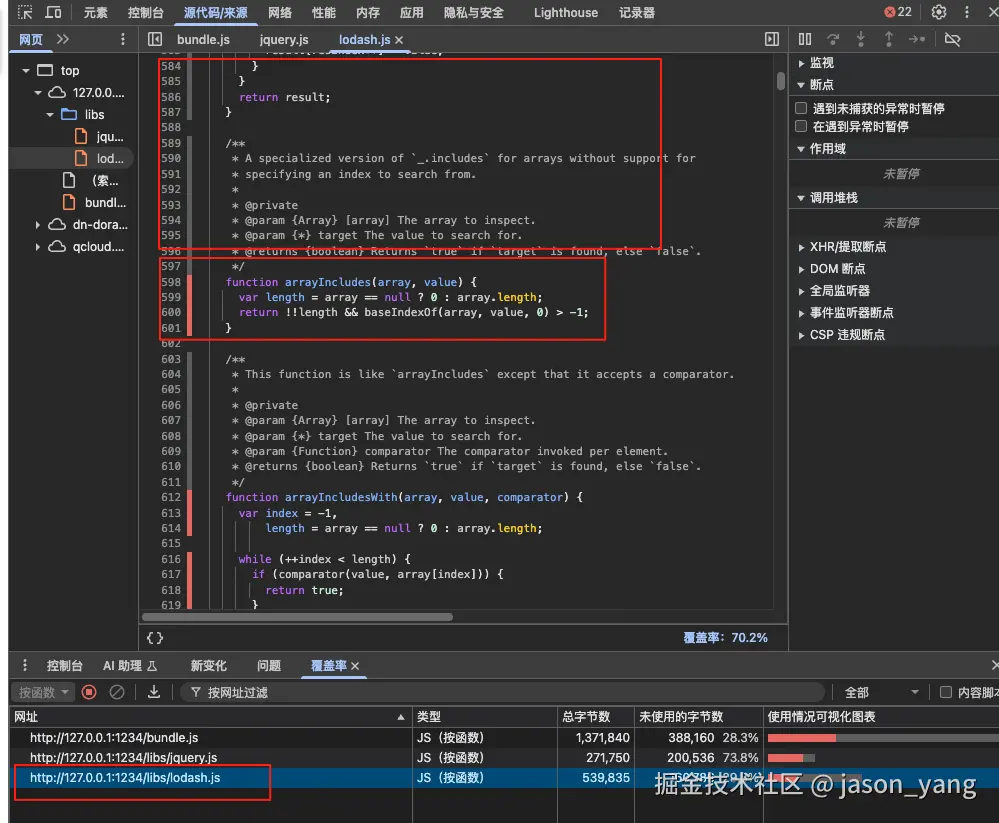The image size is (999, 823).
Task: Toggle the device toolbar icon
Action: [54, 12]
